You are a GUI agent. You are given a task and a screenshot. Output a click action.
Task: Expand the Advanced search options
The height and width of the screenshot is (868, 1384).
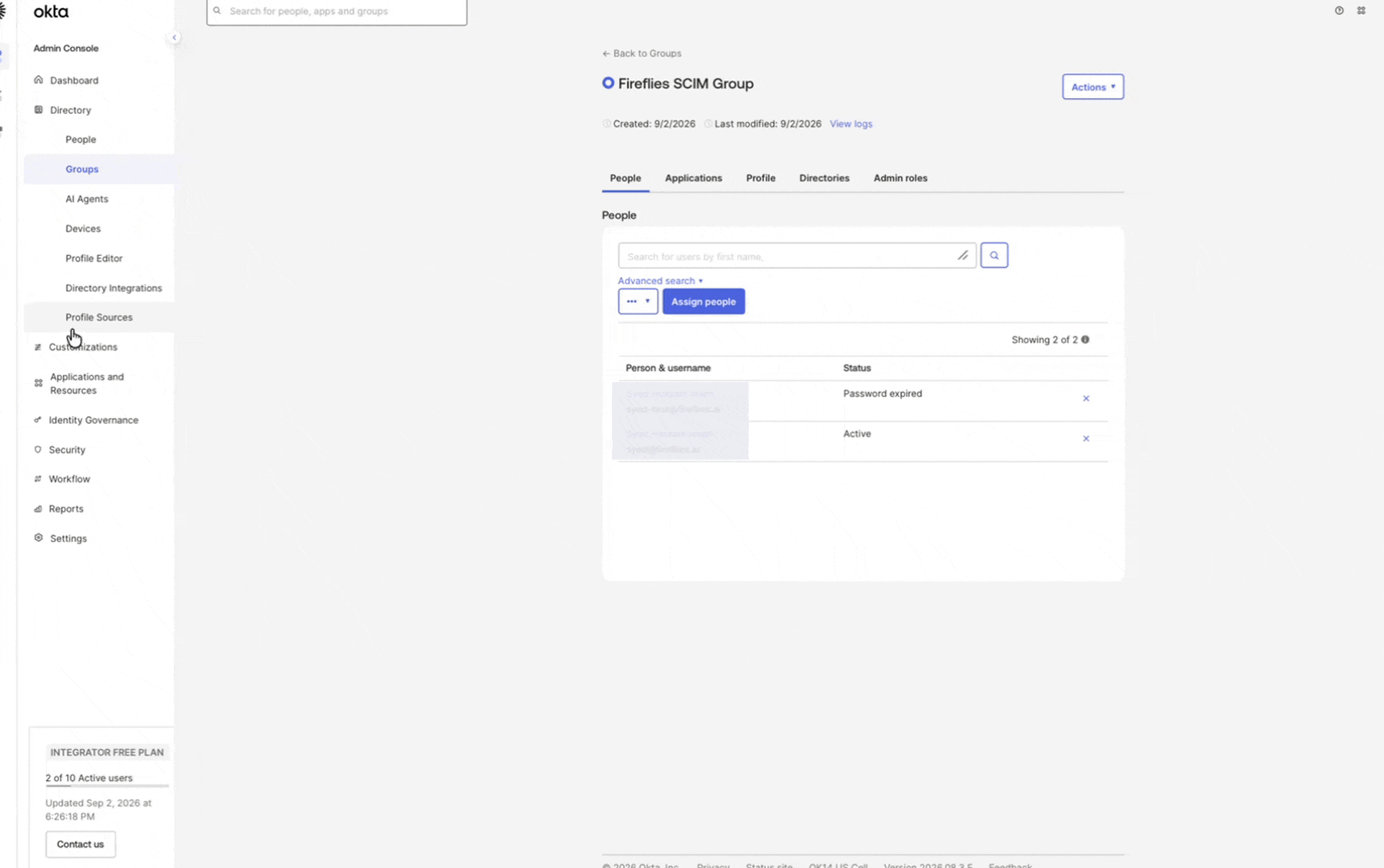660,280
